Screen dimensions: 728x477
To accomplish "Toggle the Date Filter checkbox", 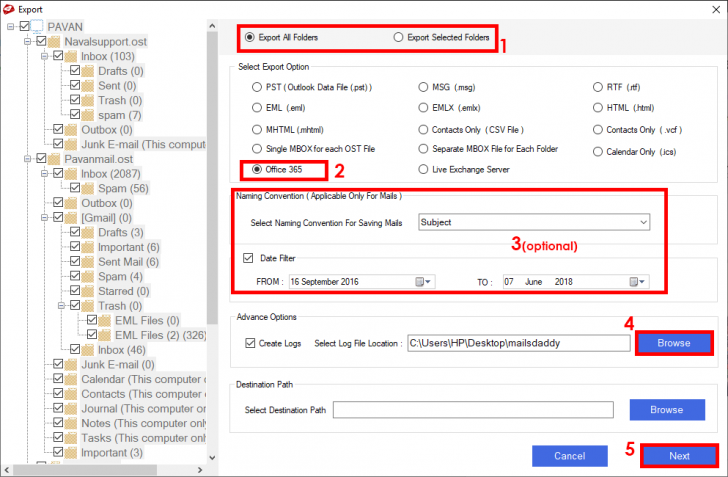I will (248, 258).
